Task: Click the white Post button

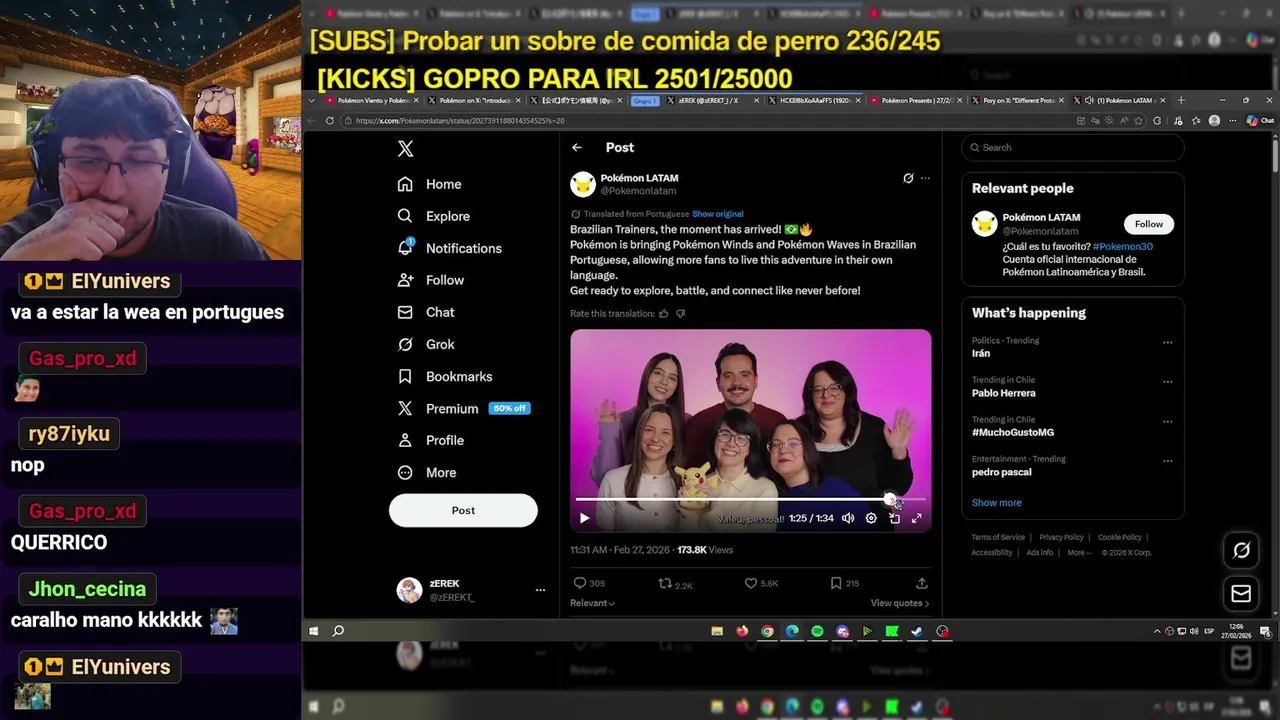Action: coord(463,510)
